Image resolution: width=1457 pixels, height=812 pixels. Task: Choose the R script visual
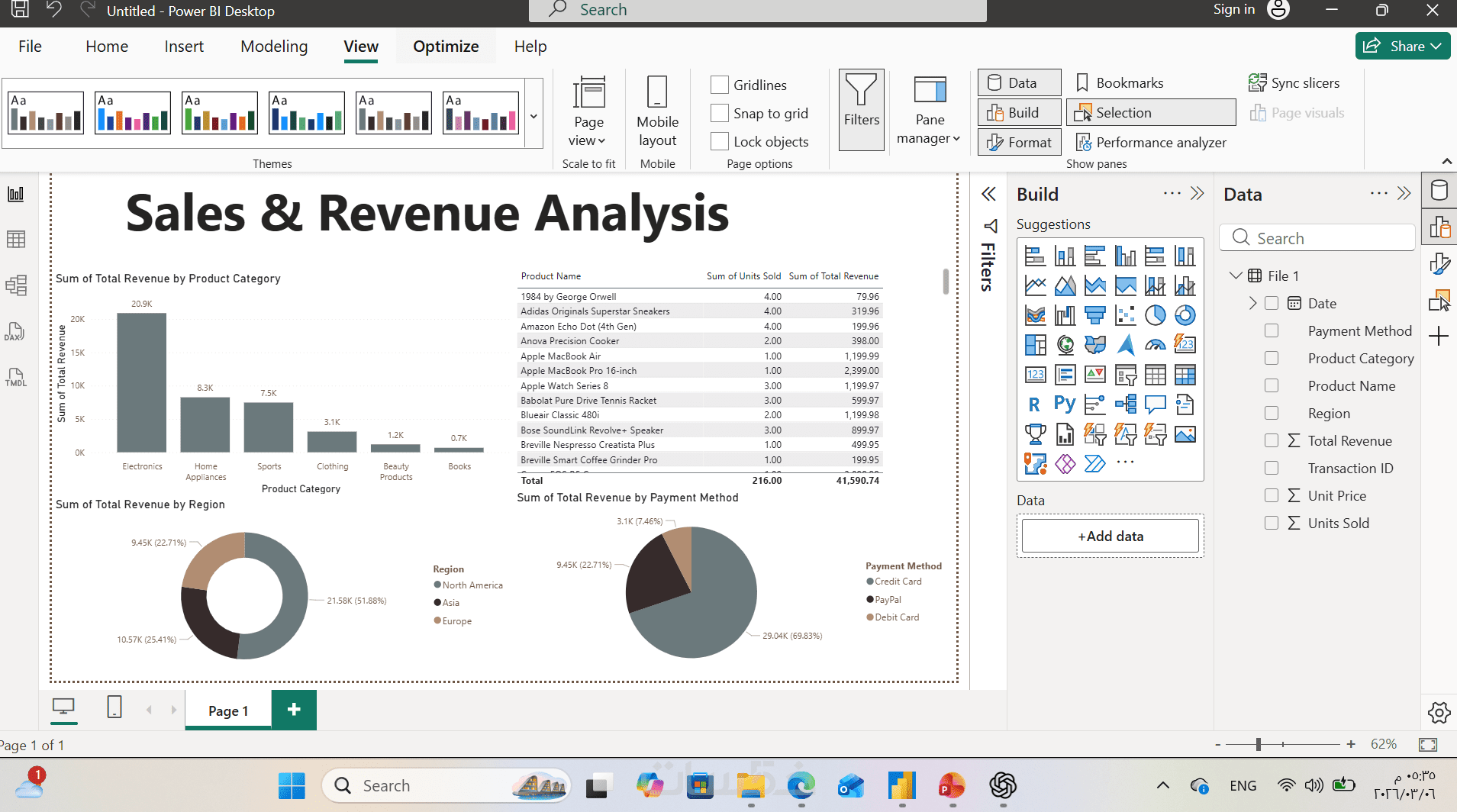(1035, 404)
